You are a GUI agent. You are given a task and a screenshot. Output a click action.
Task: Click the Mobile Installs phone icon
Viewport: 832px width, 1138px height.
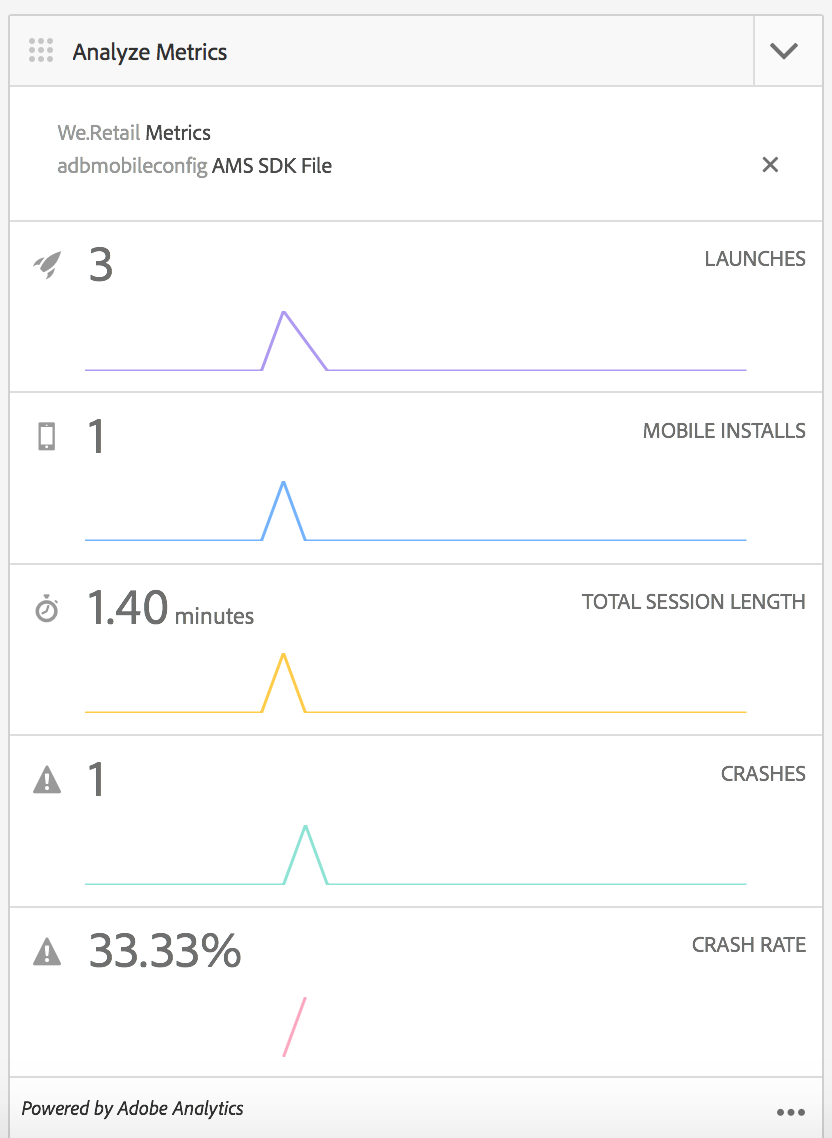[46, 437]
